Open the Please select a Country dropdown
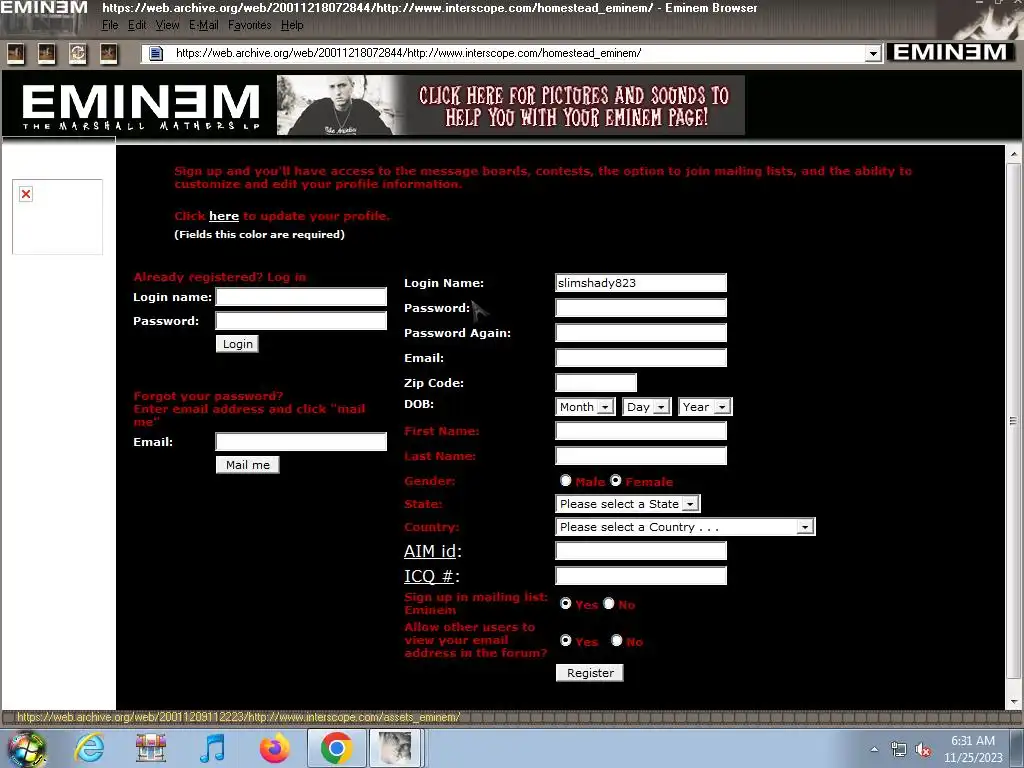 point(685,526)
